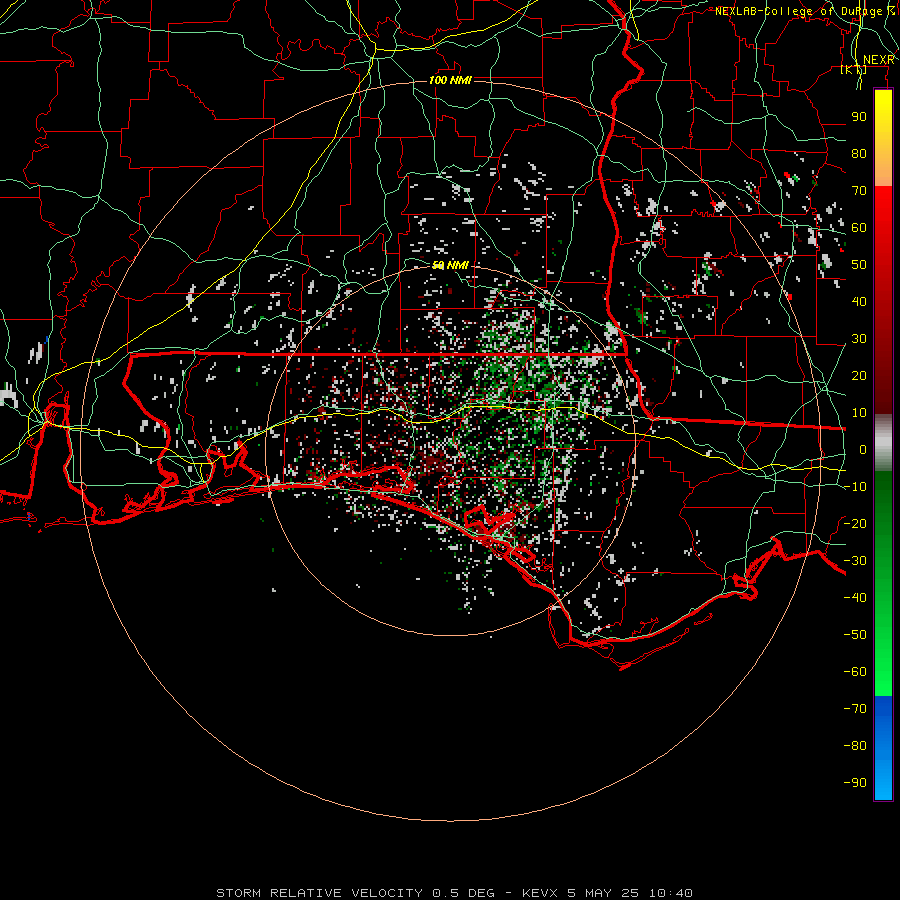The height and width of the screenshot is (900, 900).
Task: Click the blue segment of the color bar
Action: (883, 748)
